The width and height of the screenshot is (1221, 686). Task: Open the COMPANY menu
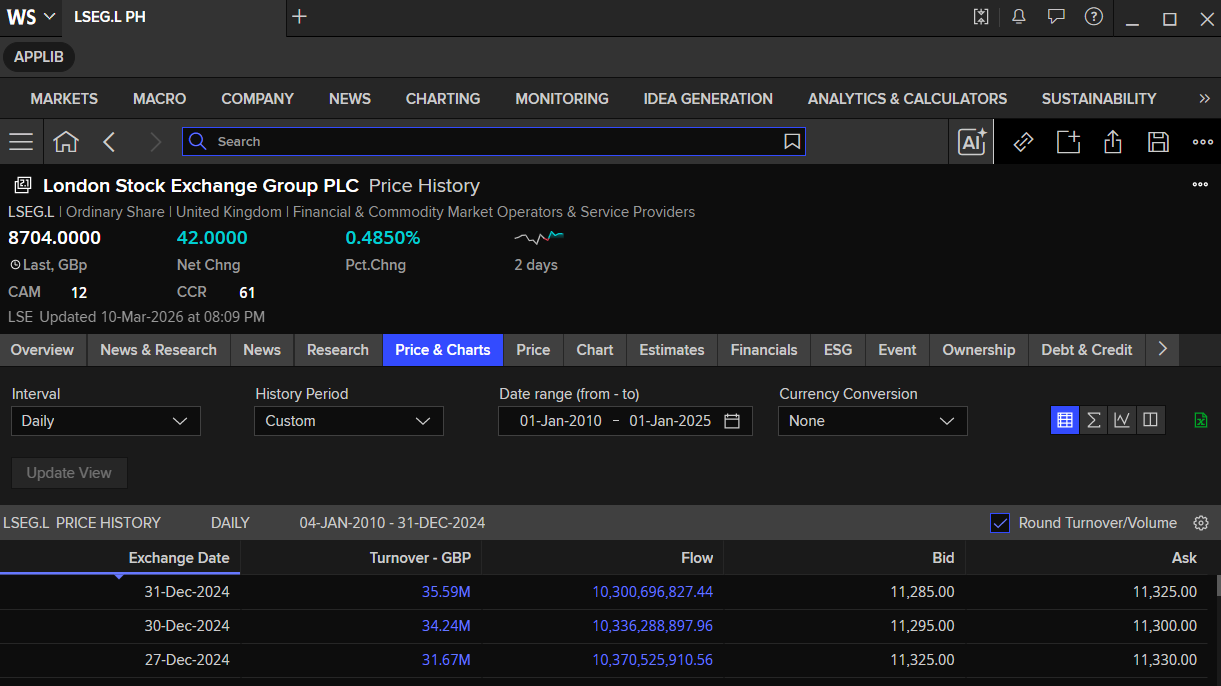click(258, 99)
